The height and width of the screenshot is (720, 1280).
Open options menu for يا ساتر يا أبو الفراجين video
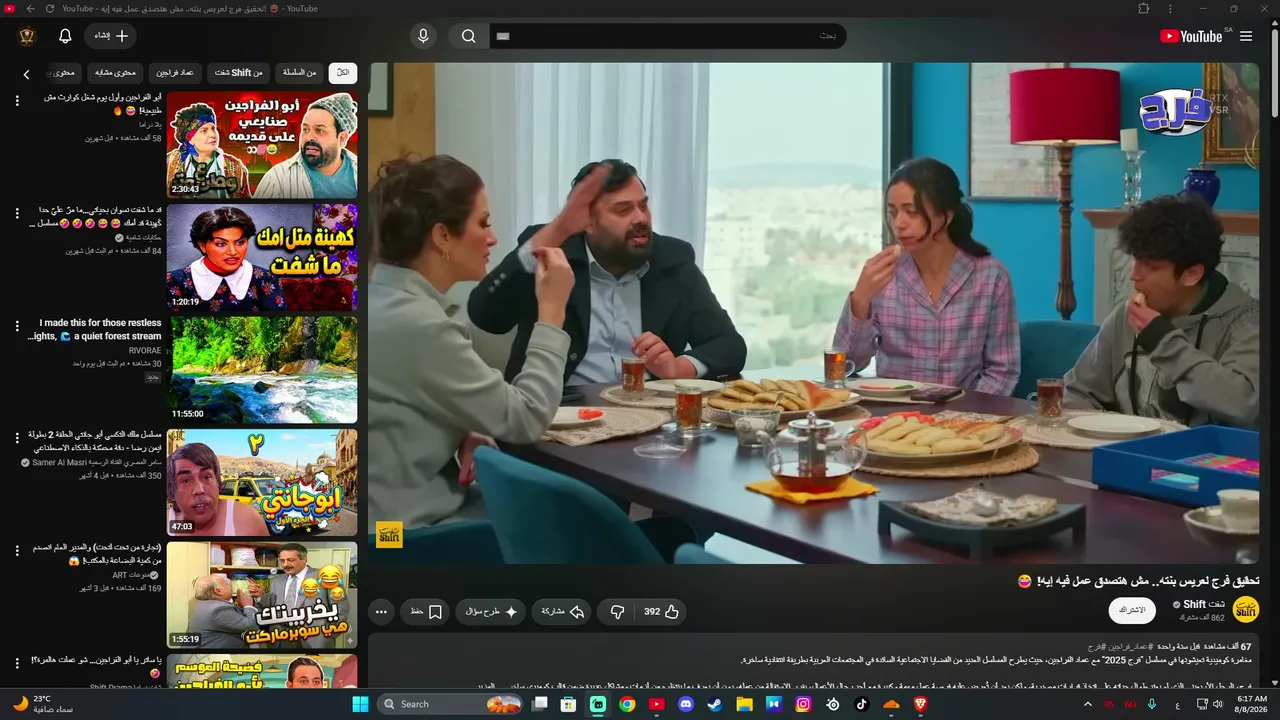(17, 663)
